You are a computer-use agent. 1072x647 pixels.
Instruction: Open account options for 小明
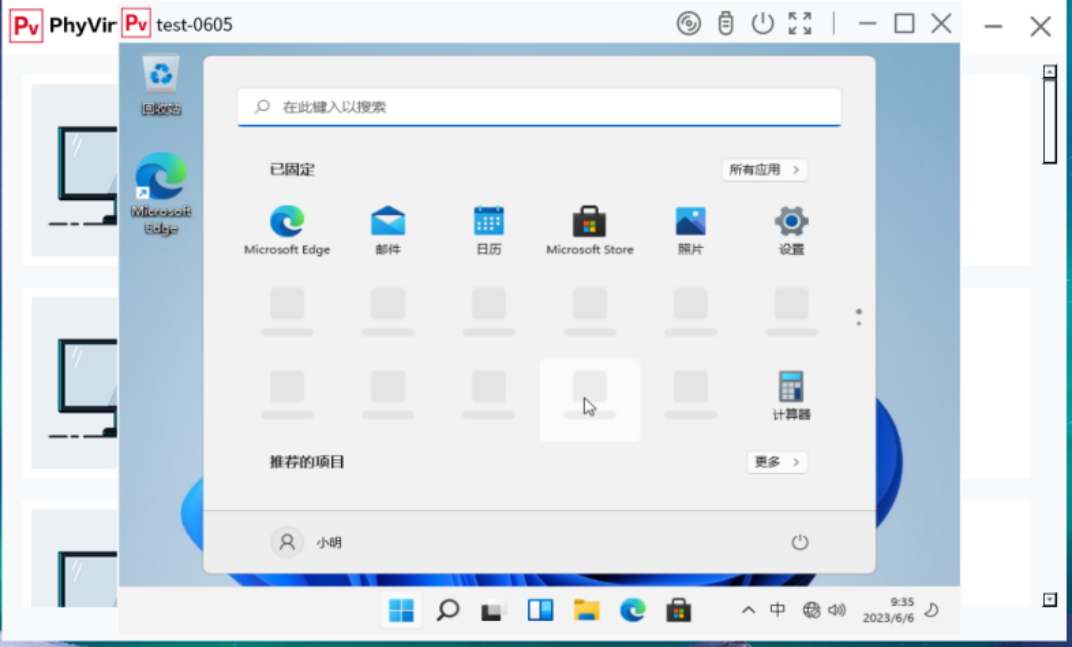pos(308,541)
